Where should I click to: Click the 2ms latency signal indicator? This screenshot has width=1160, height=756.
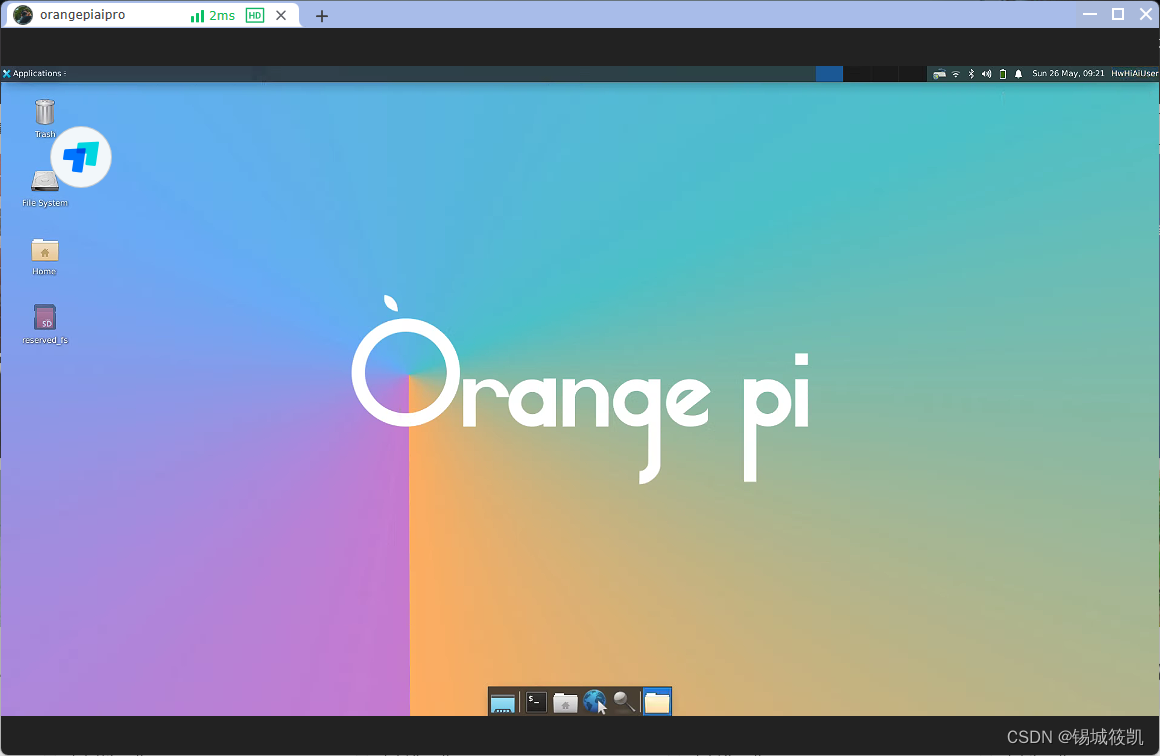pyautogui.click(x=213, y=16)
